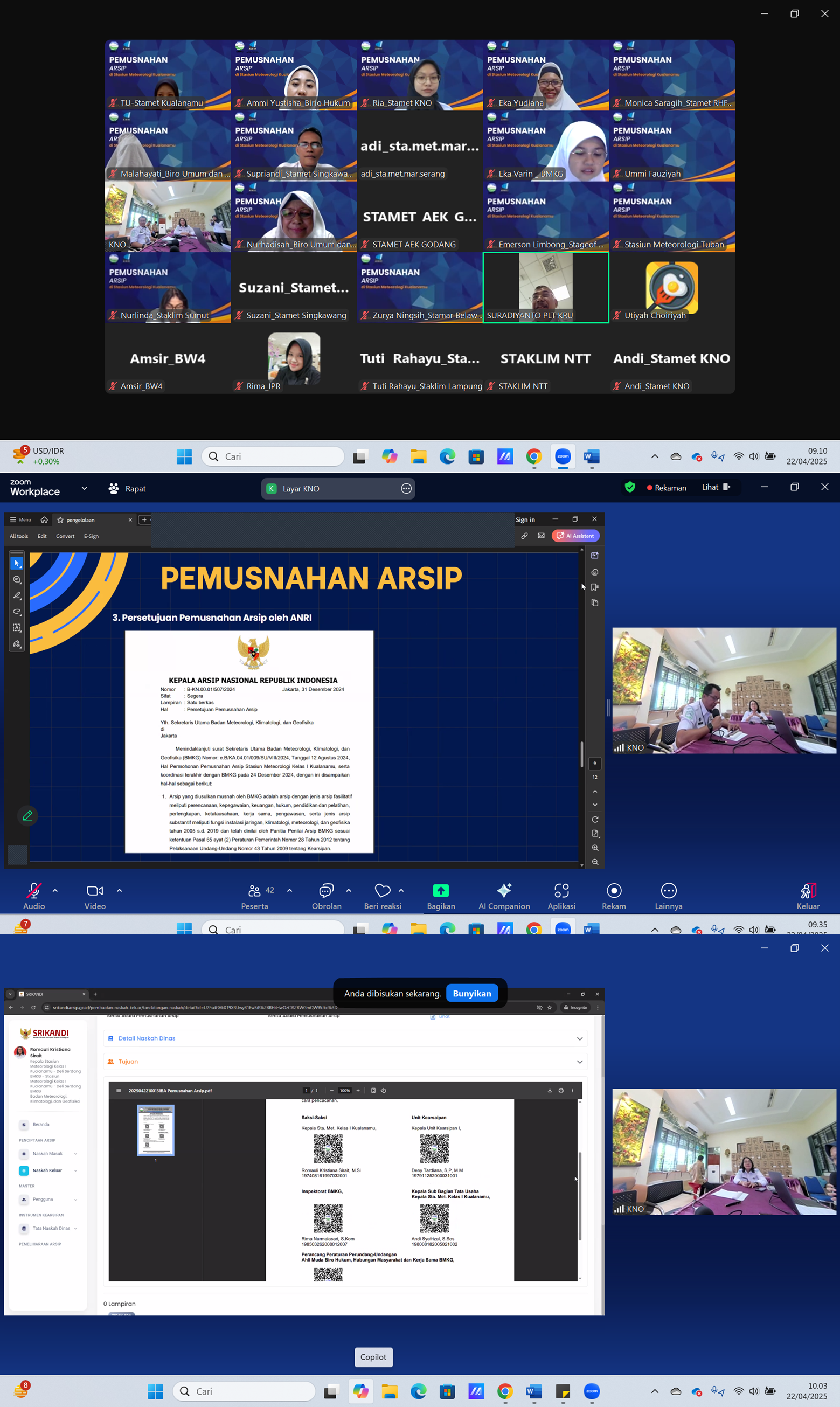The image size is (840, 1407).
Task: Choose Acrobat highlight pen tool
Action: 17,595
